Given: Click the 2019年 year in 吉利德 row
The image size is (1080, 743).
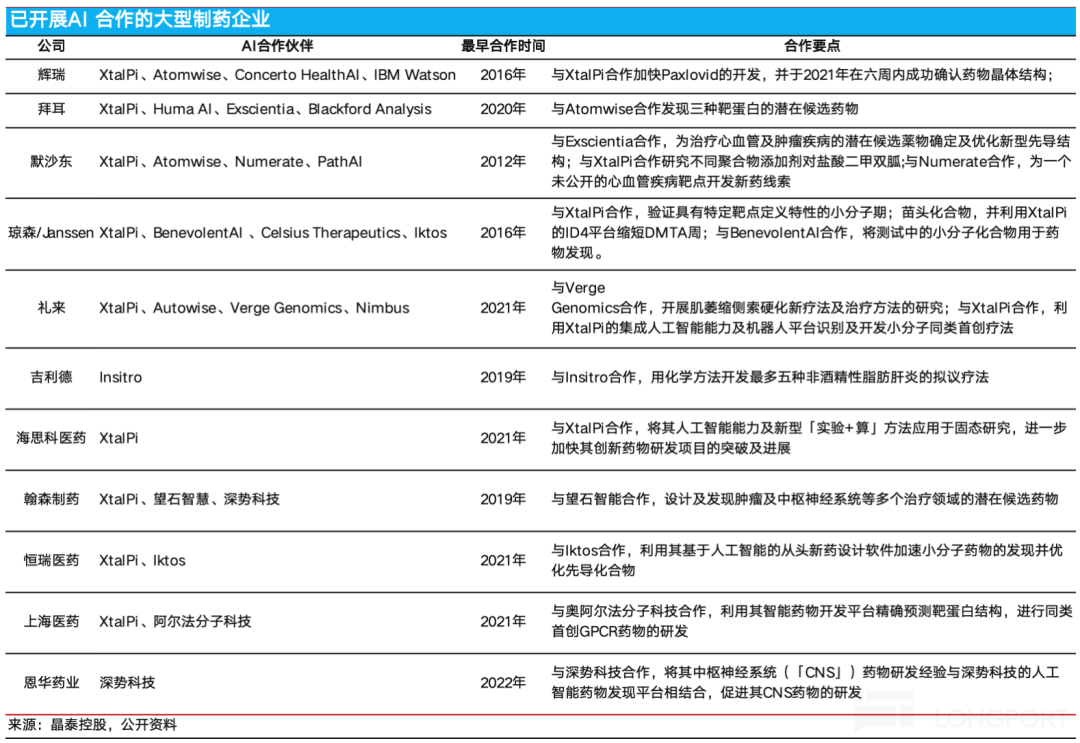Looking at the screenshot, I should [x=503, y=377].
